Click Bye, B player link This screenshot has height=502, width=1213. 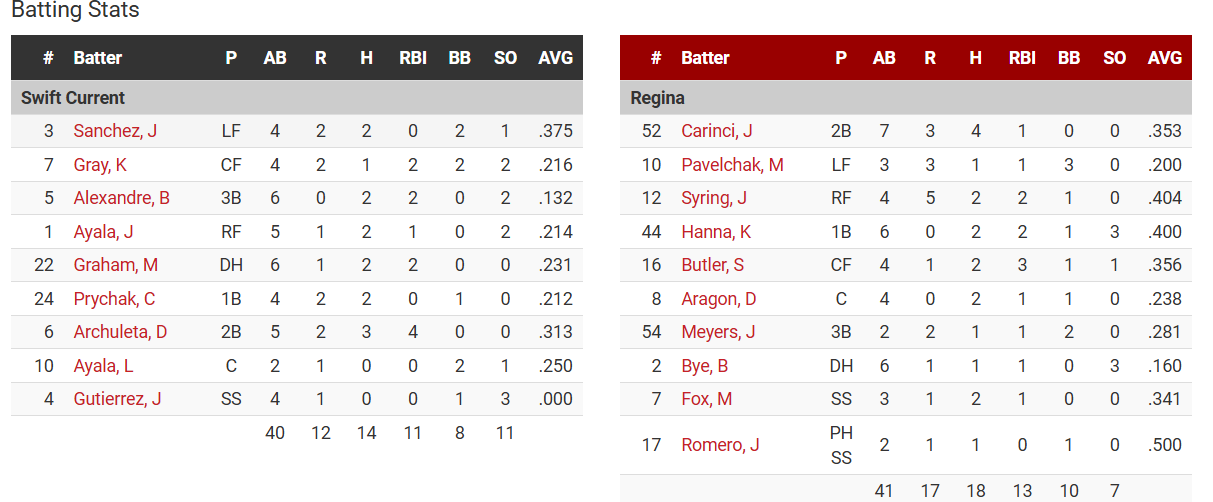point(704,366)
